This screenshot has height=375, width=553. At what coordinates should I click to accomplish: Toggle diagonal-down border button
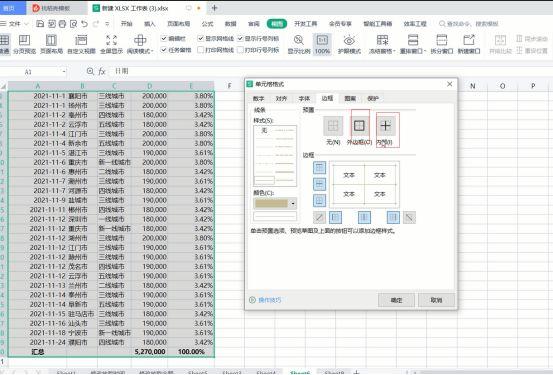[409, 217]
